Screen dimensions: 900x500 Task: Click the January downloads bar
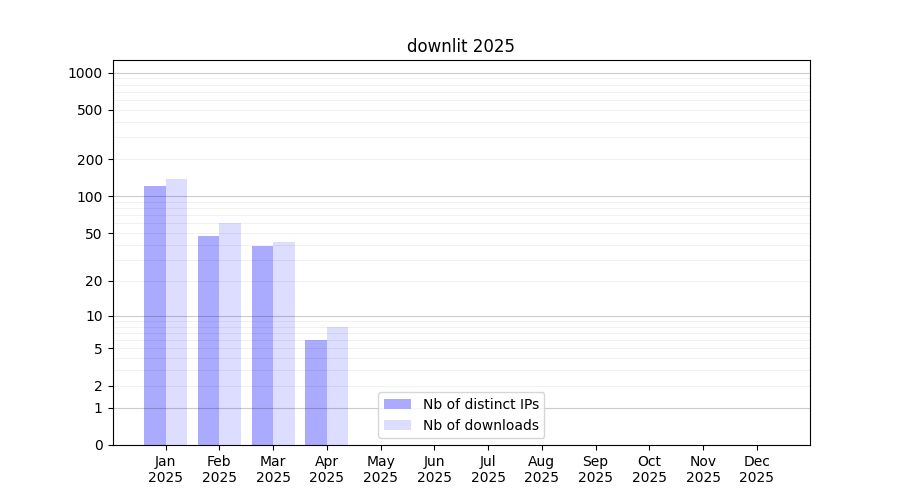coord(177,312)
